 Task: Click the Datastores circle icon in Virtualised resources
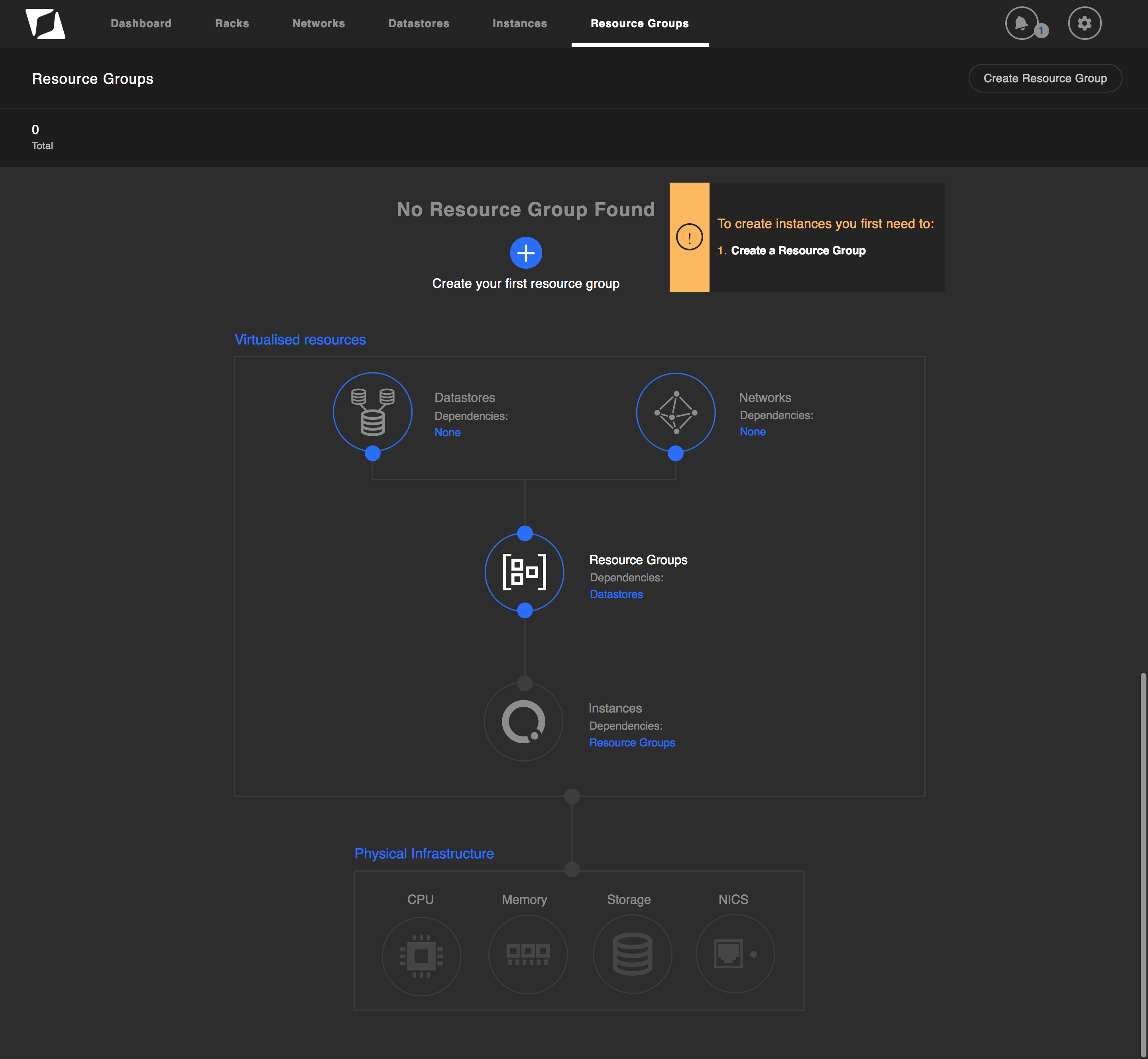(x=372, y=412)
